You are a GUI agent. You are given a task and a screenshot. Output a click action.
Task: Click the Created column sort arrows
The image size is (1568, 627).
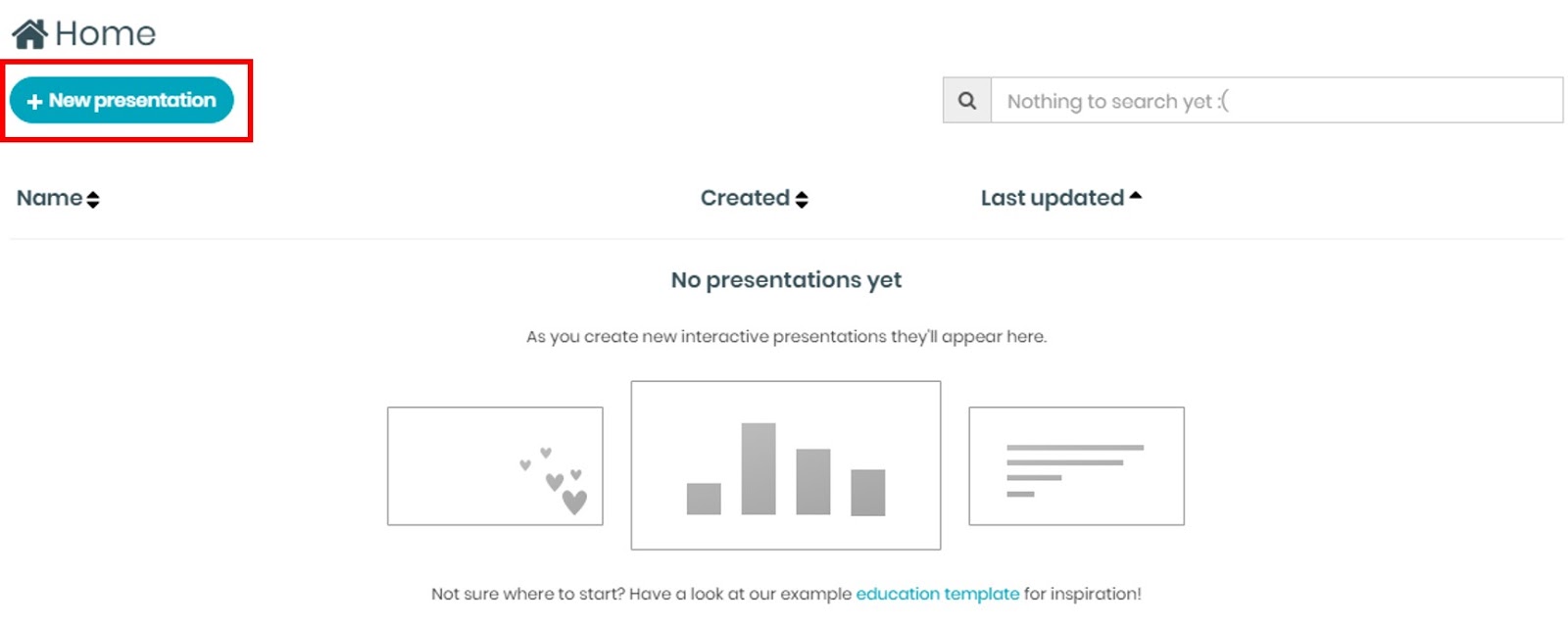[x=802, y=200]
